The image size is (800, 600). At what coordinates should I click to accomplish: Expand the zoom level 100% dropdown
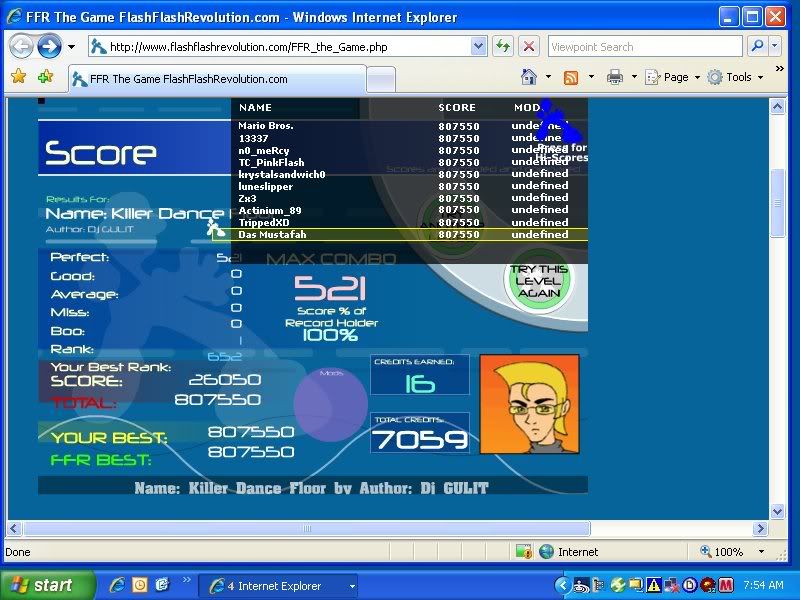click(762, 551)
